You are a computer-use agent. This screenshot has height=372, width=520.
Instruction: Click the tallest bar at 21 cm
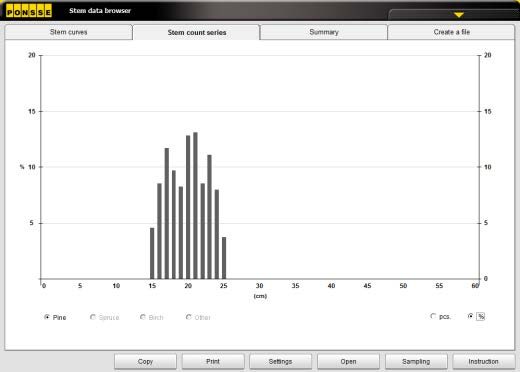click(195, 206)
